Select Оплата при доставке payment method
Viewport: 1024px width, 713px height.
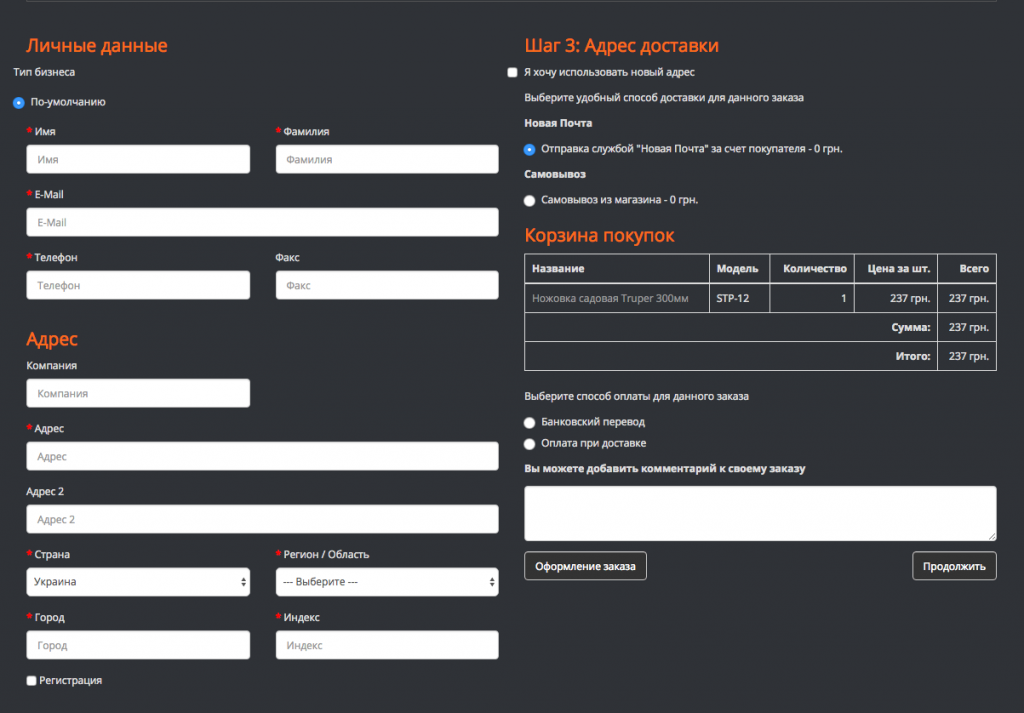point(530,443)
